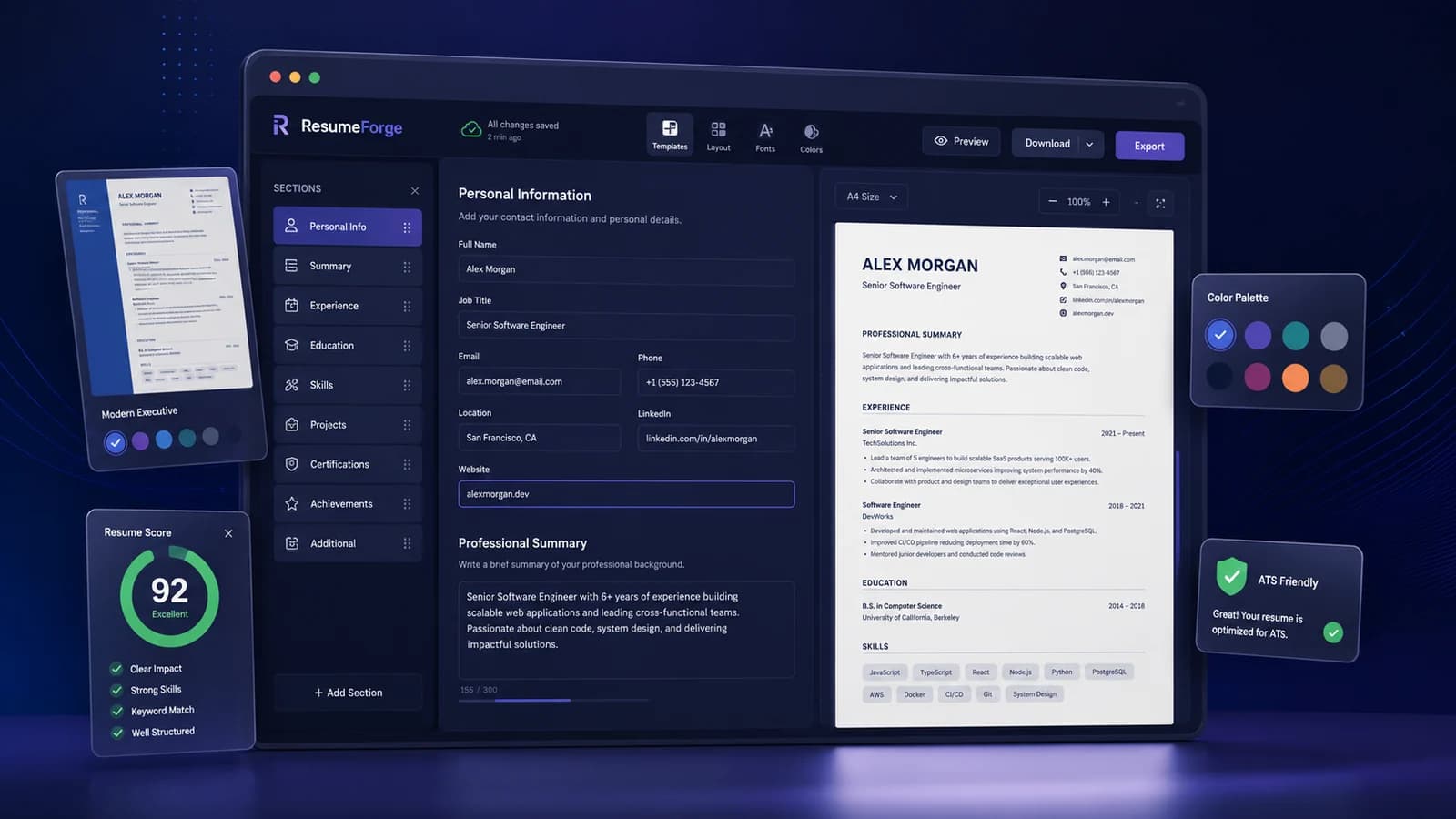Select the teal Color Palette swatch
The image size is (1456, 819).
(1296, 336)
